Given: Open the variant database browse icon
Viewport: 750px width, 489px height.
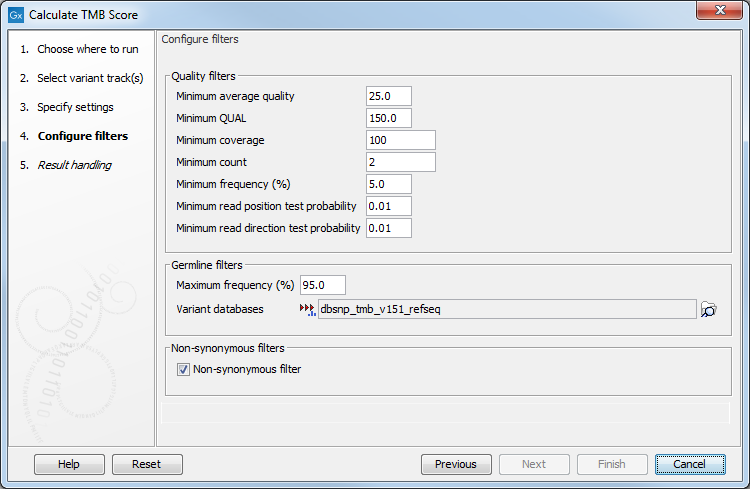Looking at the screenshot, I should click(708, 310).
